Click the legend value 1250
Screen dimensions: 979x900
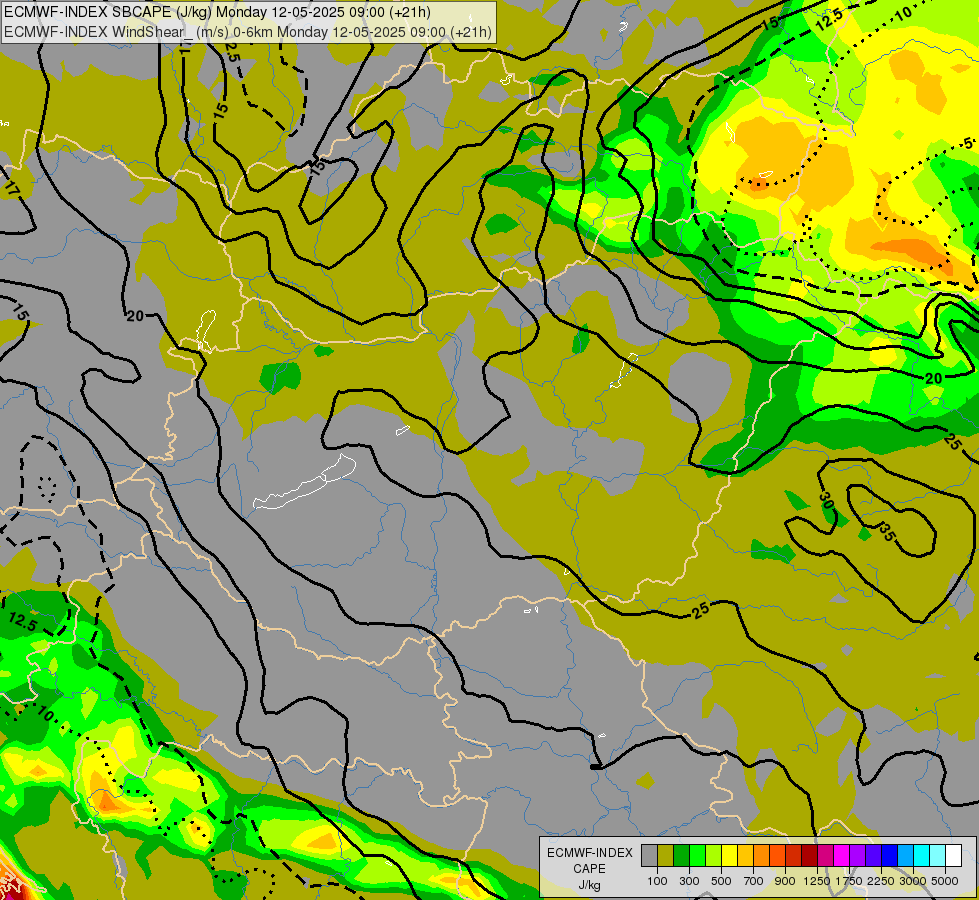tap(817, 881)
